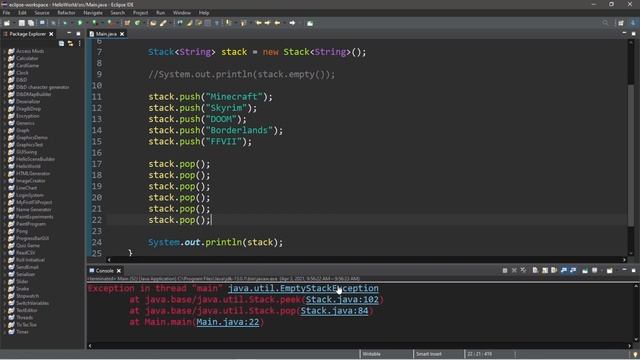Open New wizard dropdown arrow in toolbar
The height and width of the screenshot is (360, 640).
[x=14, y=23]
